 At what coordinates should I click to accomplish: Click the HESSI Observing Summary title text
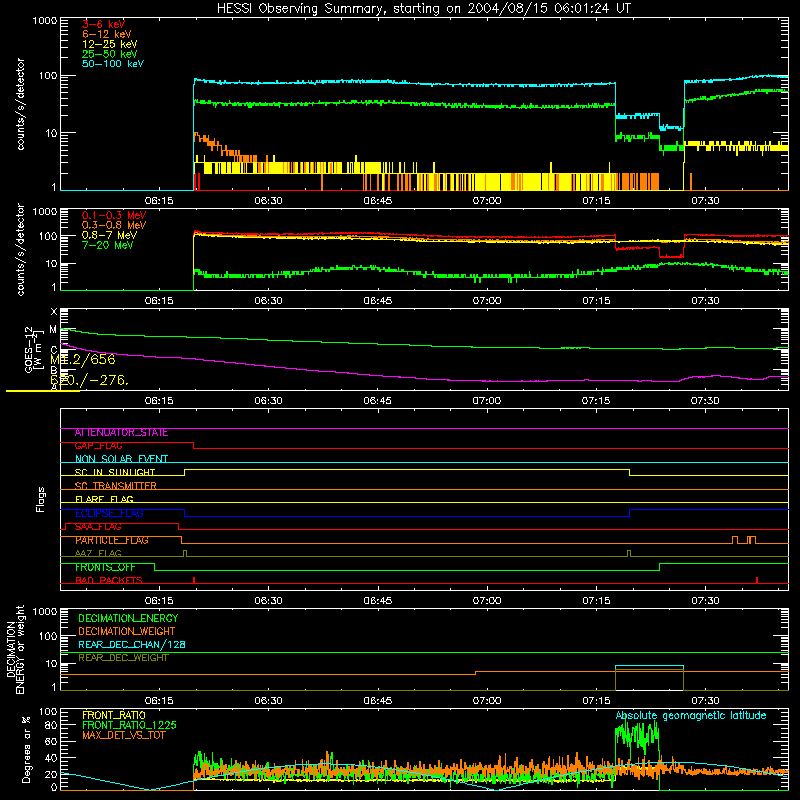coord(423,9)
